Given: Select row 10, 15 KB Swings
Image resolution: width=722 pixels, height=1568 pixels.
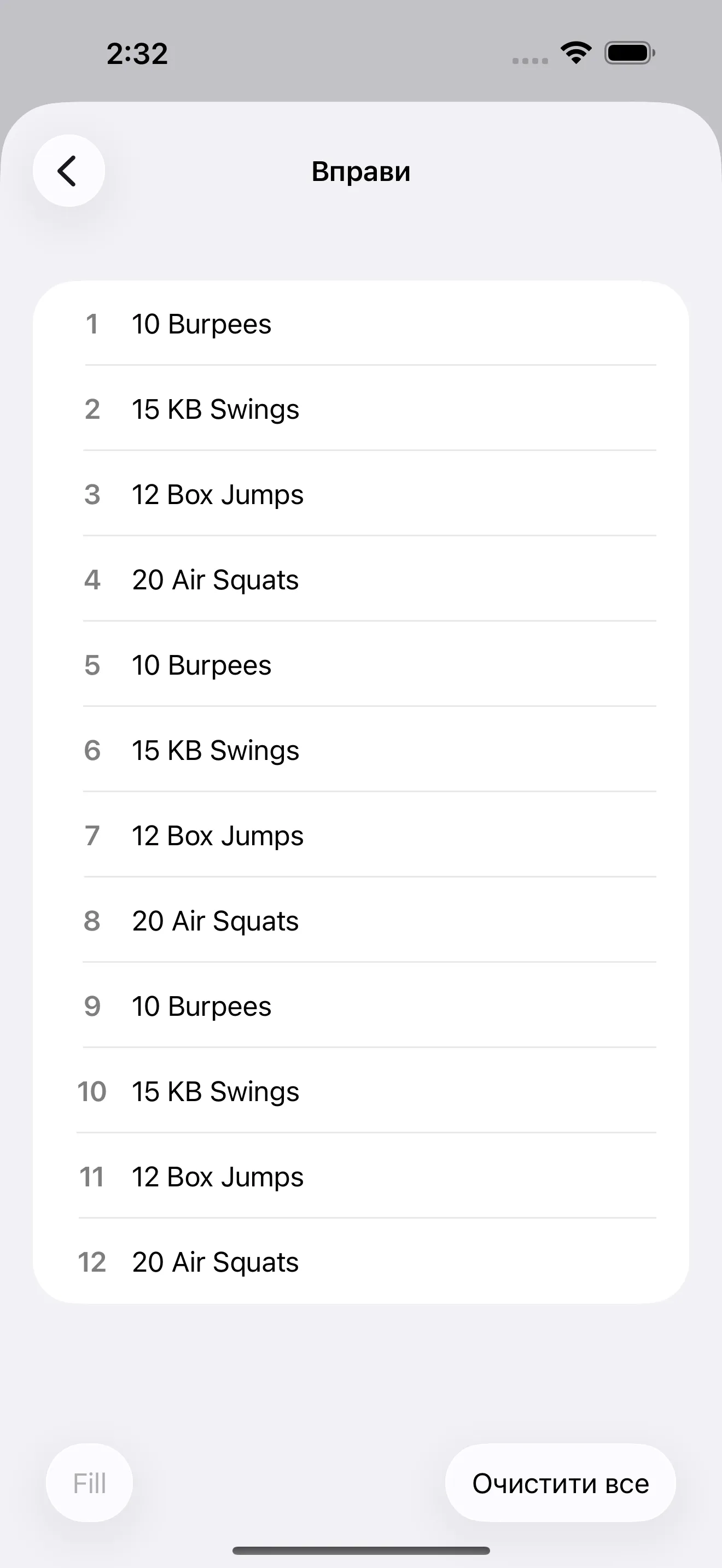Looking at the screenshot, I should pos(360,1091).
